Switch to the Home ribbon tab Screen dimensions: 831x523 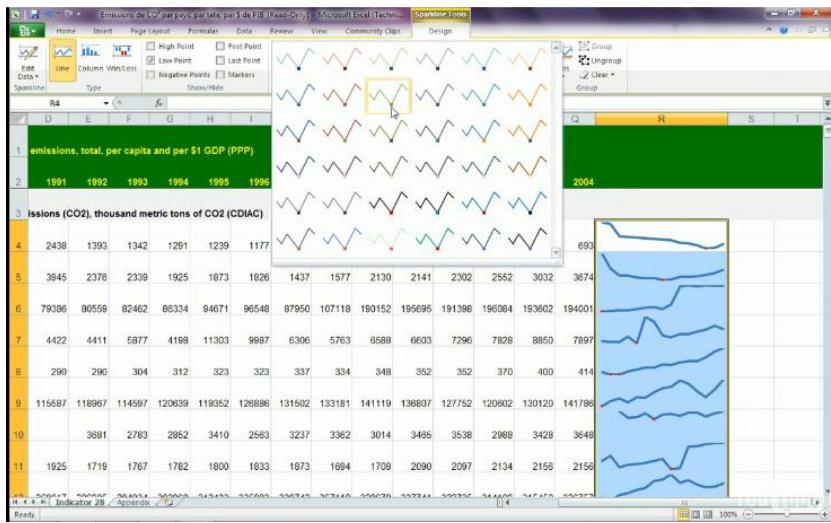(x=66, y=31)
